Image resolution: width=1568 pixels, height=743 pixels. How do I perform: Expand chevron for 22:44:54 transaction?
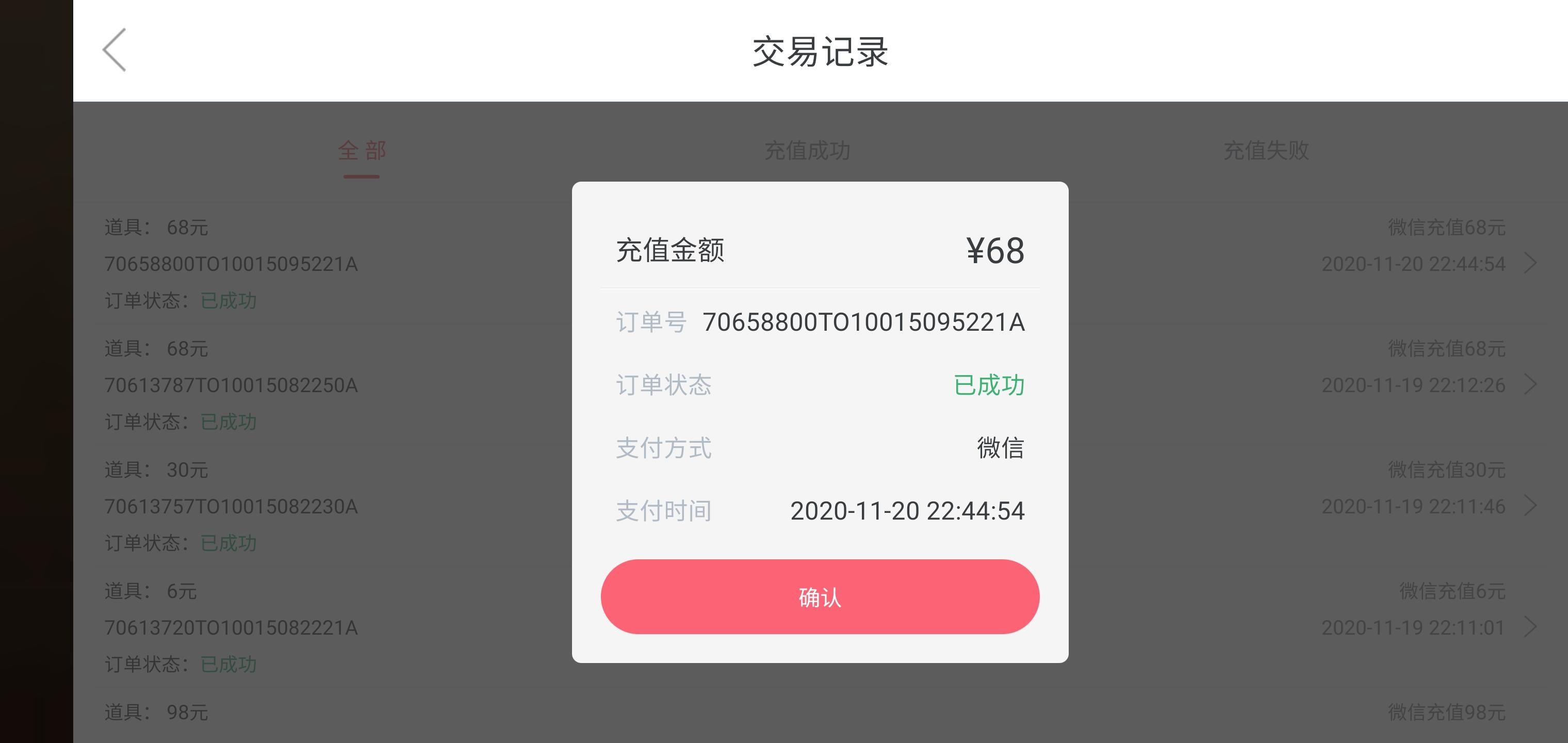pyautogui.click(x=1531, y=264)
